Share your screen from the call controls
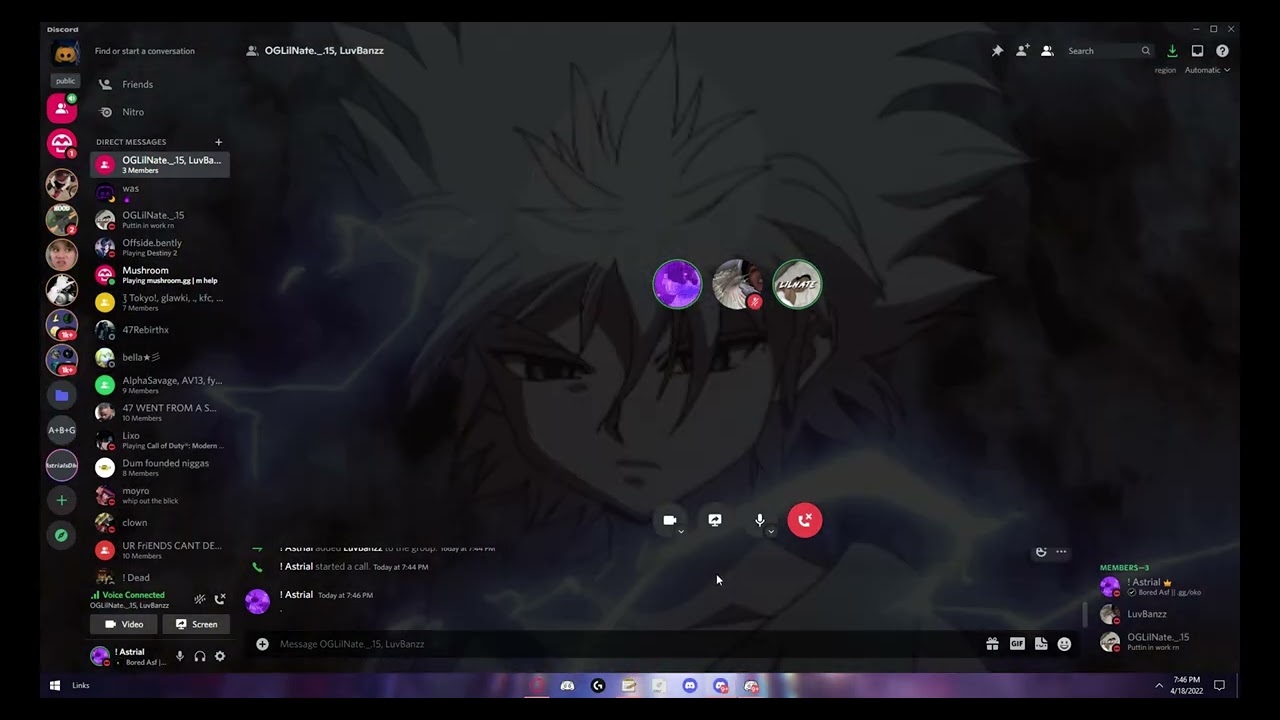Viewport: 1280px width, 720px height. coord(715,520)
